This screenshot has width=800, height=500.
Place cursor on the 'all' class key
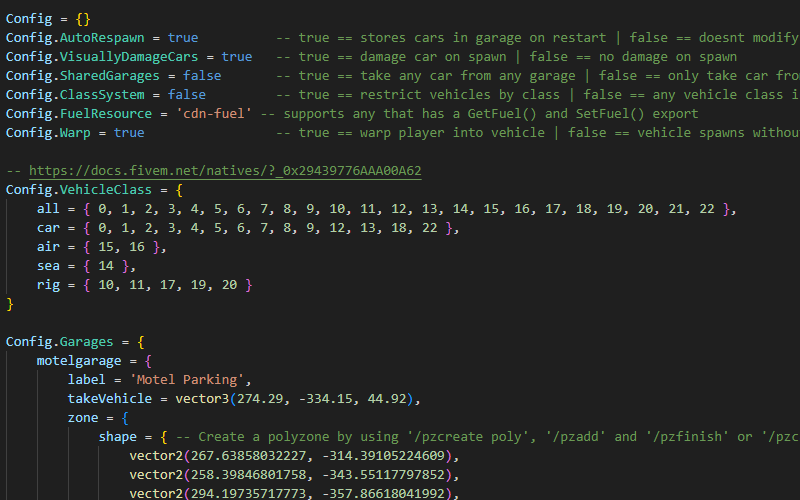pyautogui.click(x=48, y=209)
